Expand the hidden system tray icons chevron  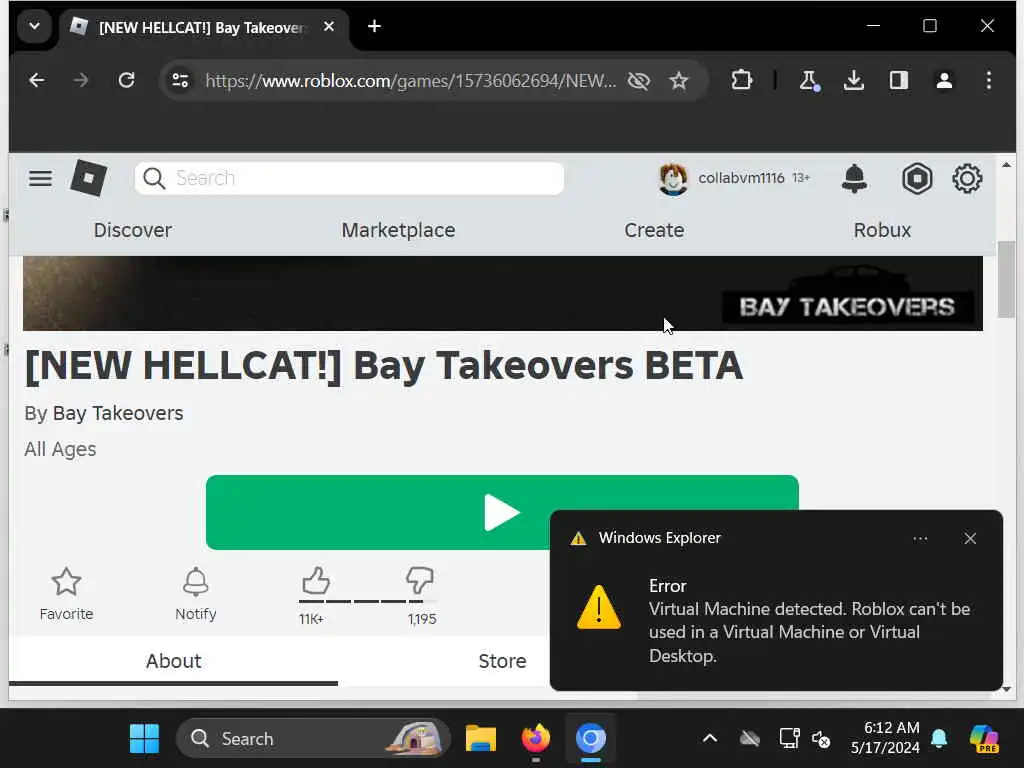point(710,739)
